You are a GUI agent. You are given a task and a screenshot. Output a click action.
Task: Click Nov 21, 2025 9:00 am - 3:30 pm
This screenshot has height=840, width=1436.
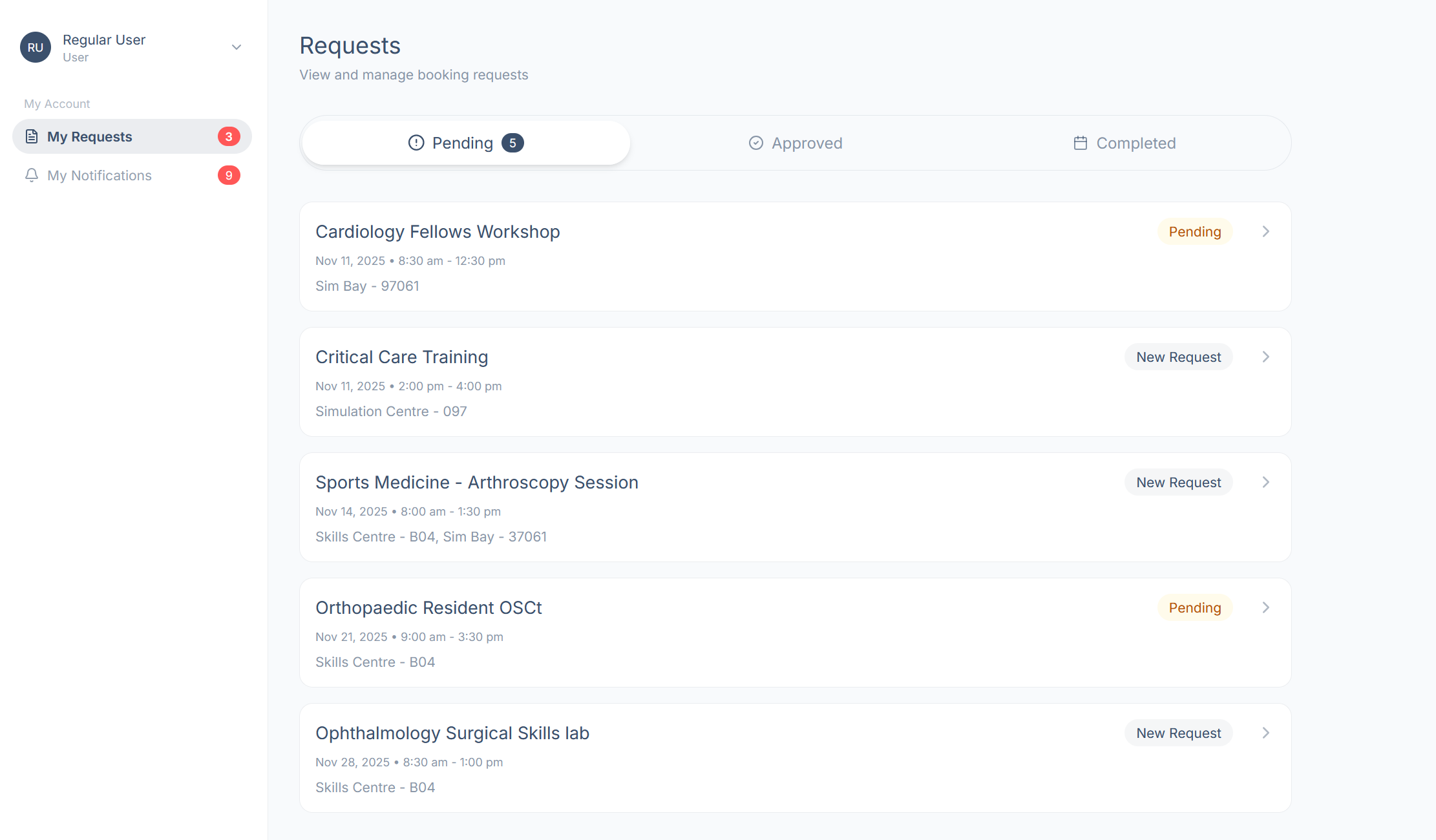pos(409,636)
